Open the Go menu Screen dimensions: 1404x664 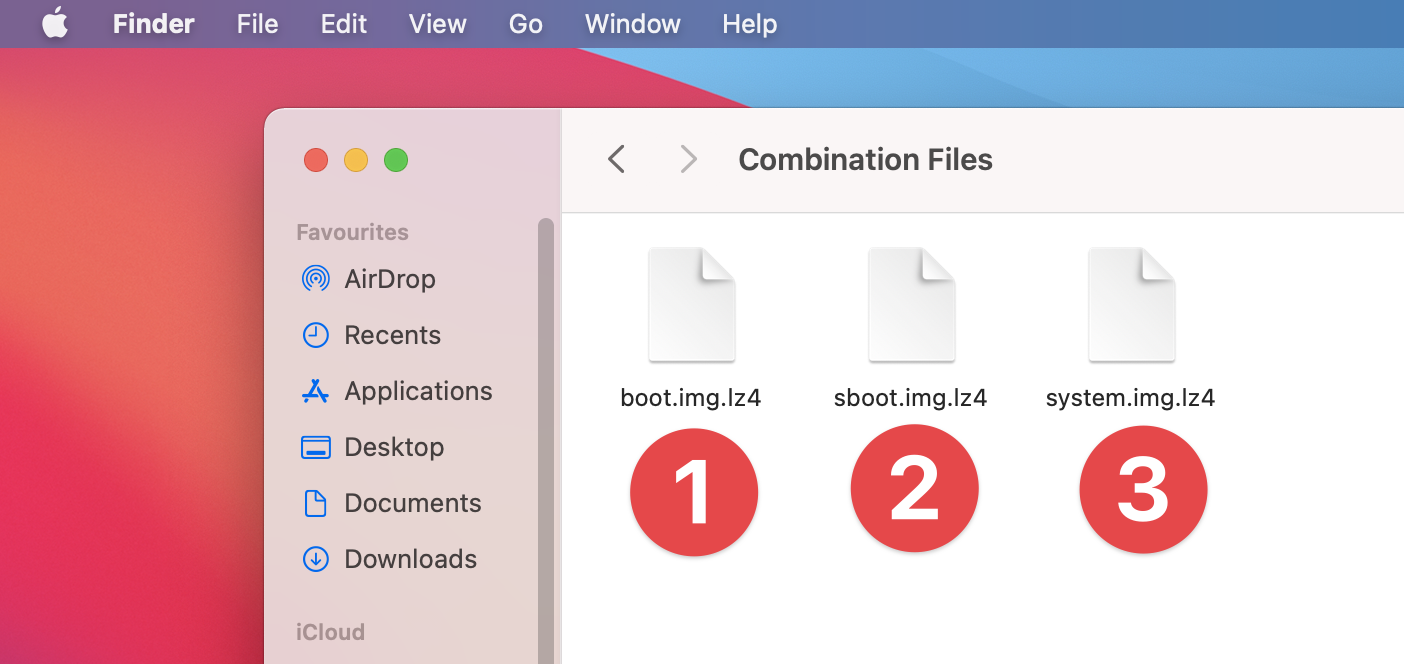(526, 24)
